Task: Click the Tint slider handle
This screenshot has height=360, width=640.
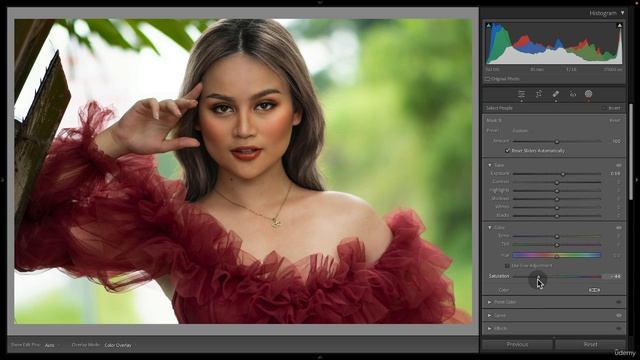Action: click(x=557, y=245)
